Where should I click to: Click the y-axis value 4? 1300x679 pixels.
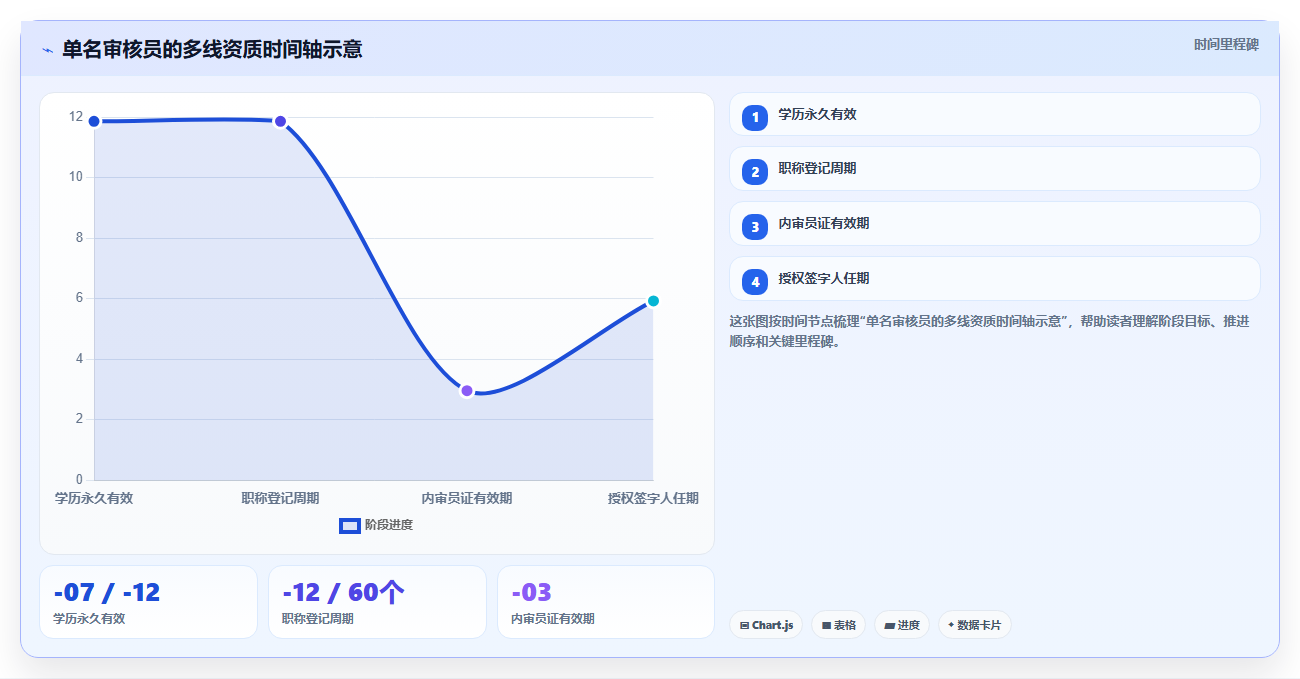coord(79,359)
